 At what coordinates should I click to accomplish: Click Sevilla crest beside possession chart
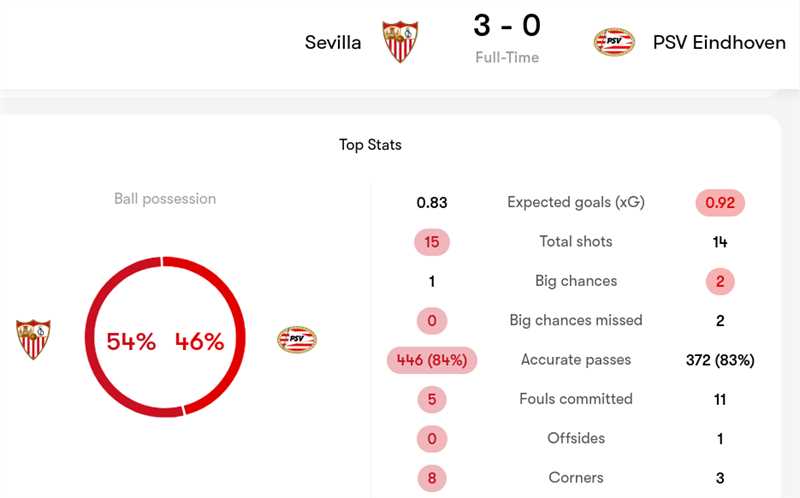pos(33,340)
